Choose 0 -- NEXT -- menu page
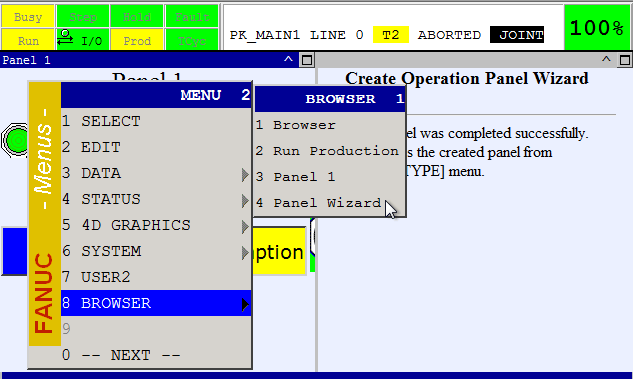This screenshot has height=379, width=633. click(156, 355)
